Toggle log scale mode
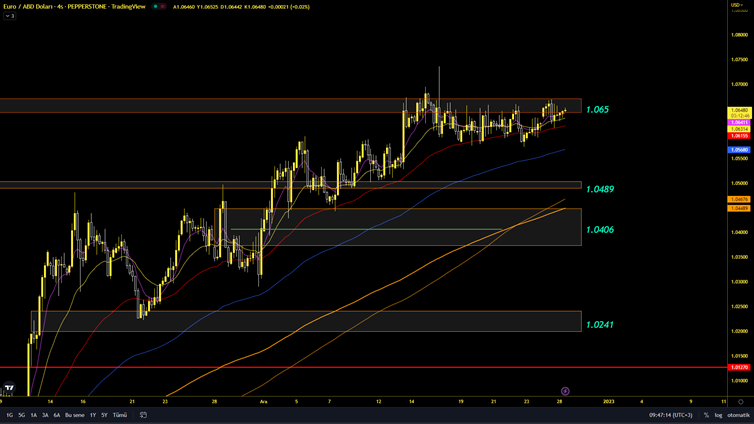The width and height of the screenshot is (754, 424). pos(718,415)
